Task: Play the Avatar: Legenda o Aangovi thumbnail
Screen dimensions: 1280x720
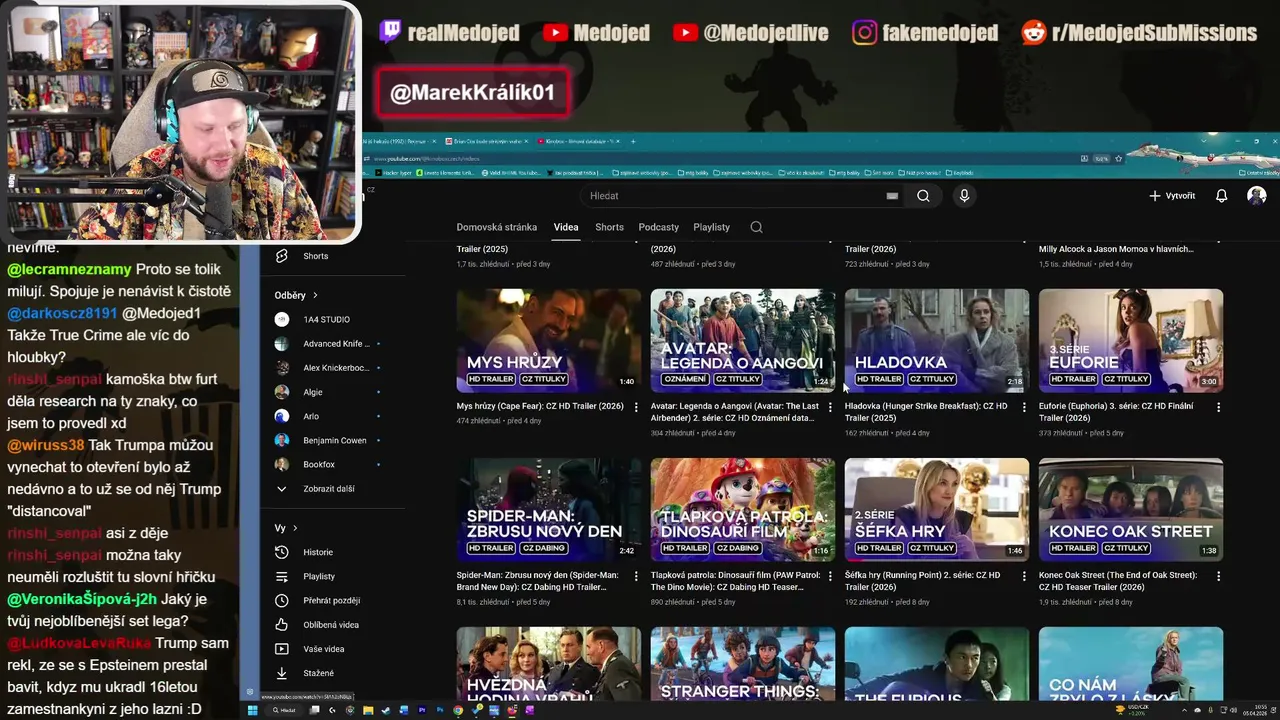Action: point(743,341)
